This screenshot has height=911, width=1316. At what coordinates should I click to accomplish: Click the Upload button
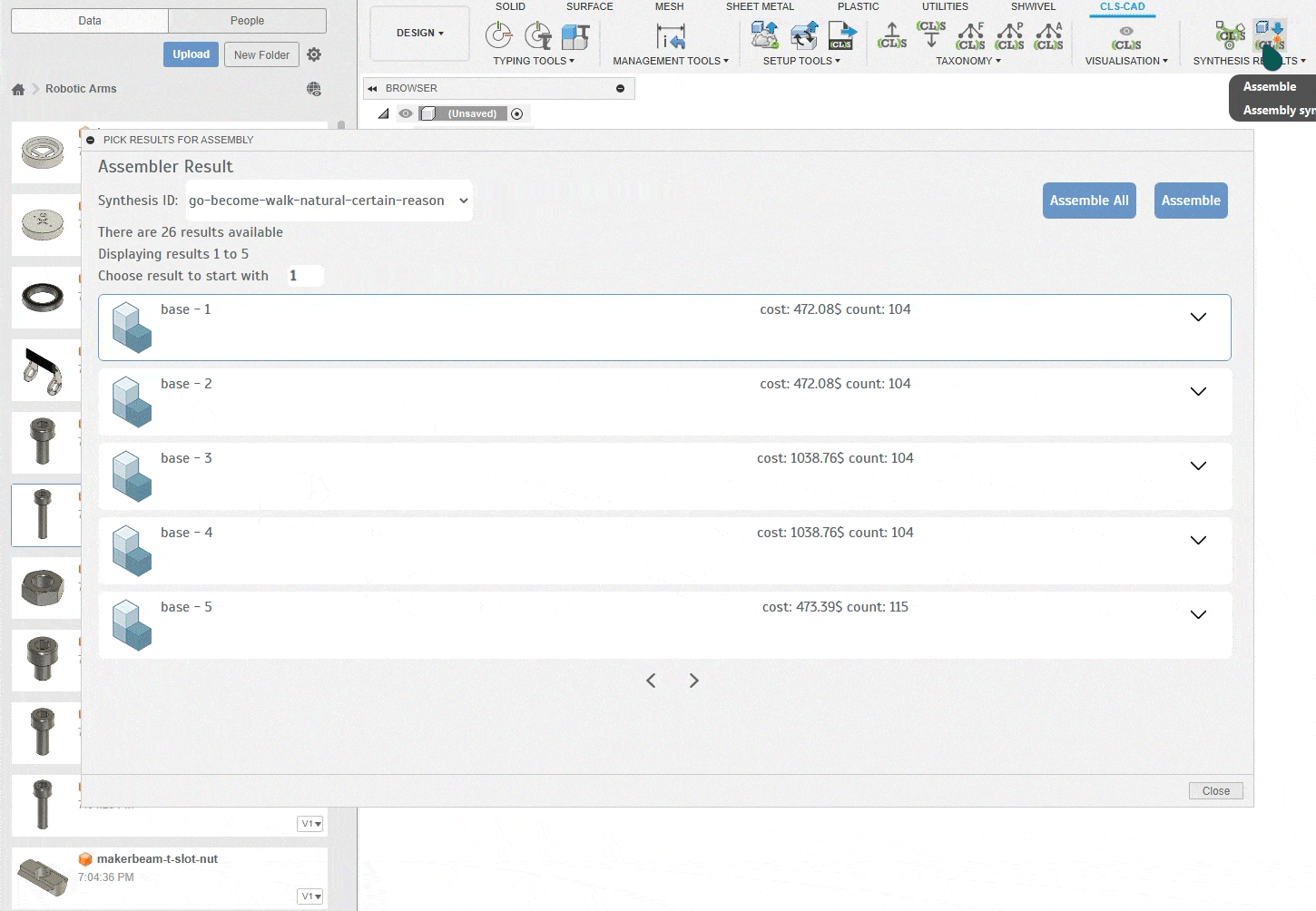pyautogui.click(x=191, y=54)
